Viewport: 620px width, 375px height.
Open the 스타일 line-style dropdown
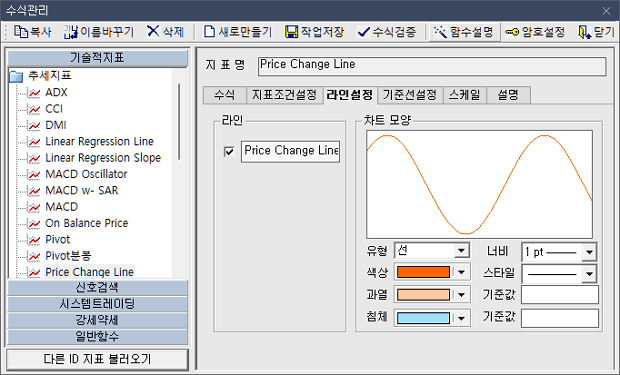tap(589, 273)
